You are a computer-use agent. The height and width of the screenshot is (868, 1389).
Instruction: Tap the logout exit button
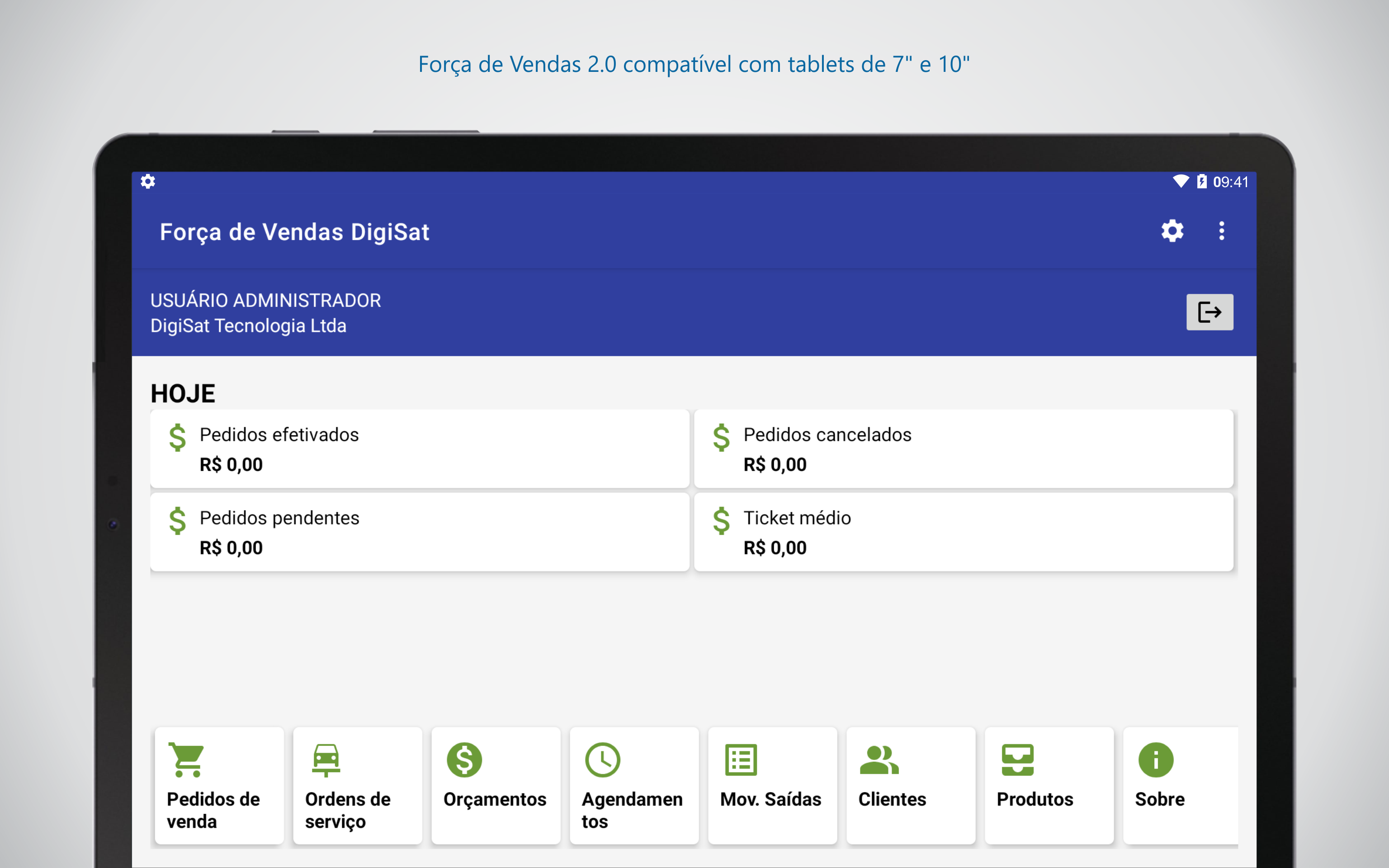(x=1209, y=312)
